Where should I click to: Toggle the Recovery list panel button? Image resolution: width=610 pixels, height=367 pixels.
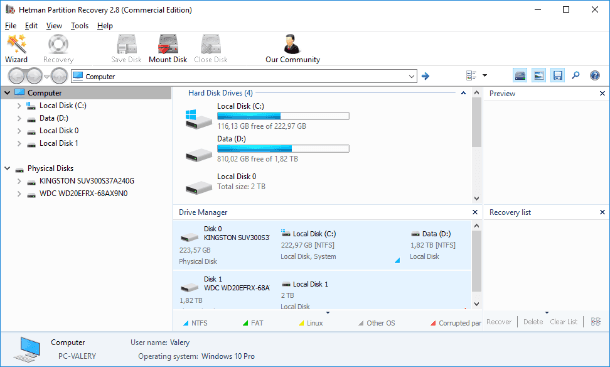point(557,76)
